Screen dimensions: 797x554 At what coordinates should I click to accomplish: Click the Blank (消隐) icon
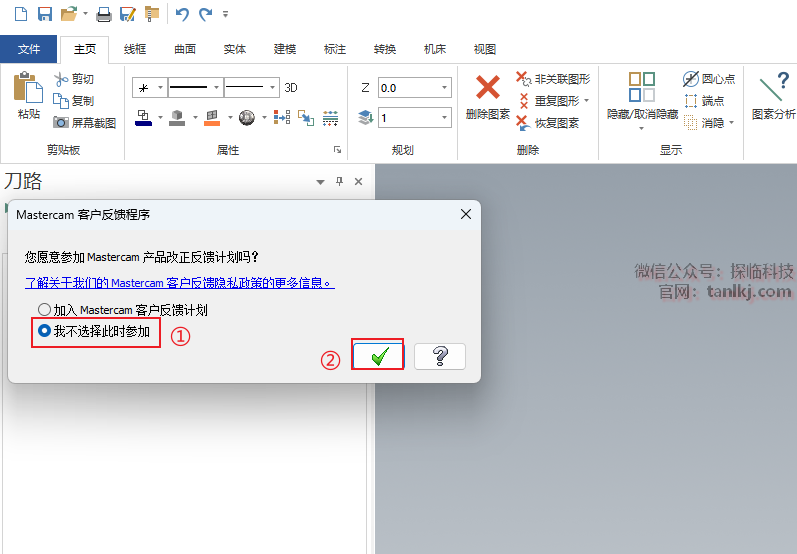tap(691, 122)
